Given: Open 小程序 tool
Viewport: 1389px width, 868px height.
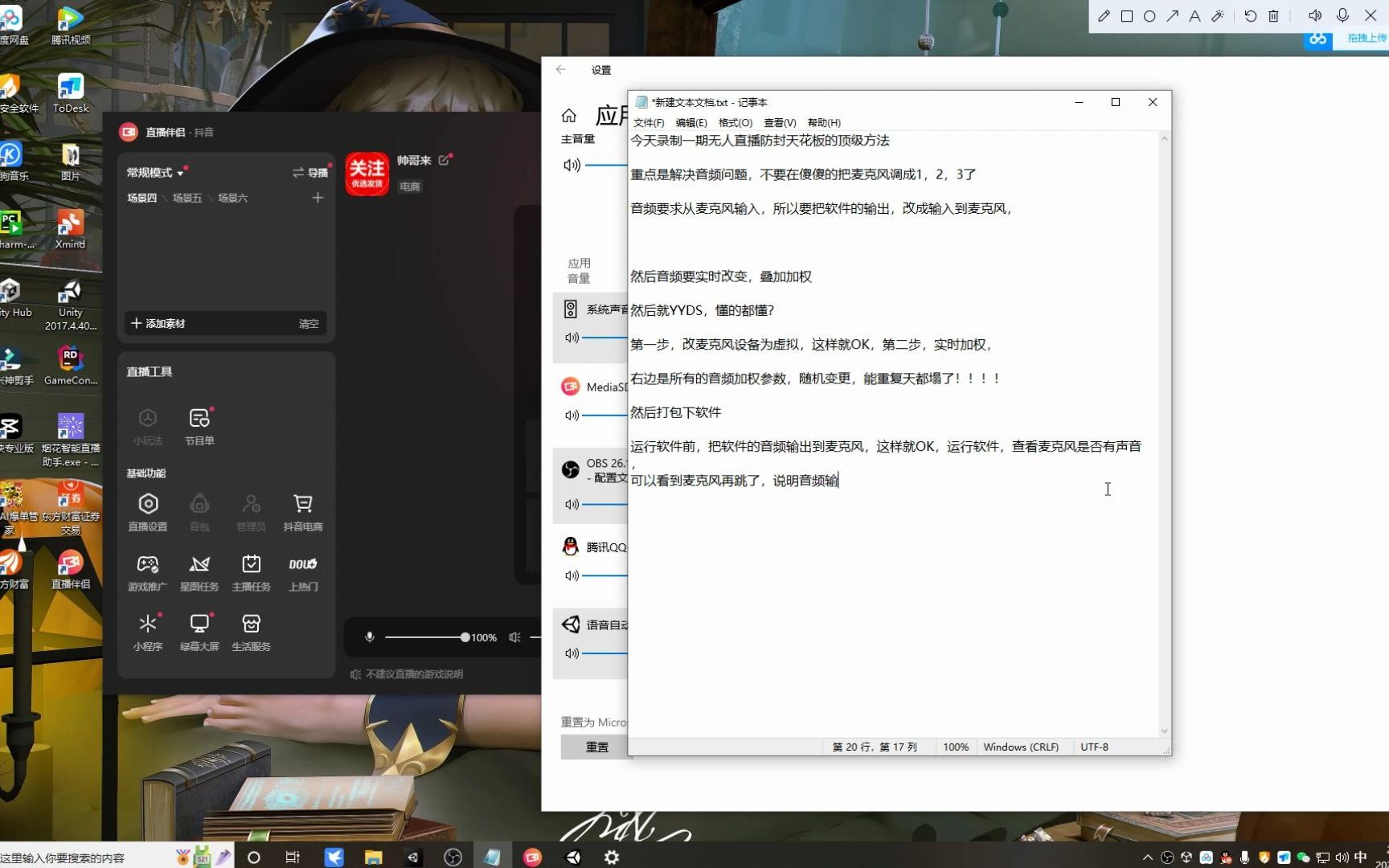Looking at the screenshot, I should pyautogui.click(x=148, y=633).
